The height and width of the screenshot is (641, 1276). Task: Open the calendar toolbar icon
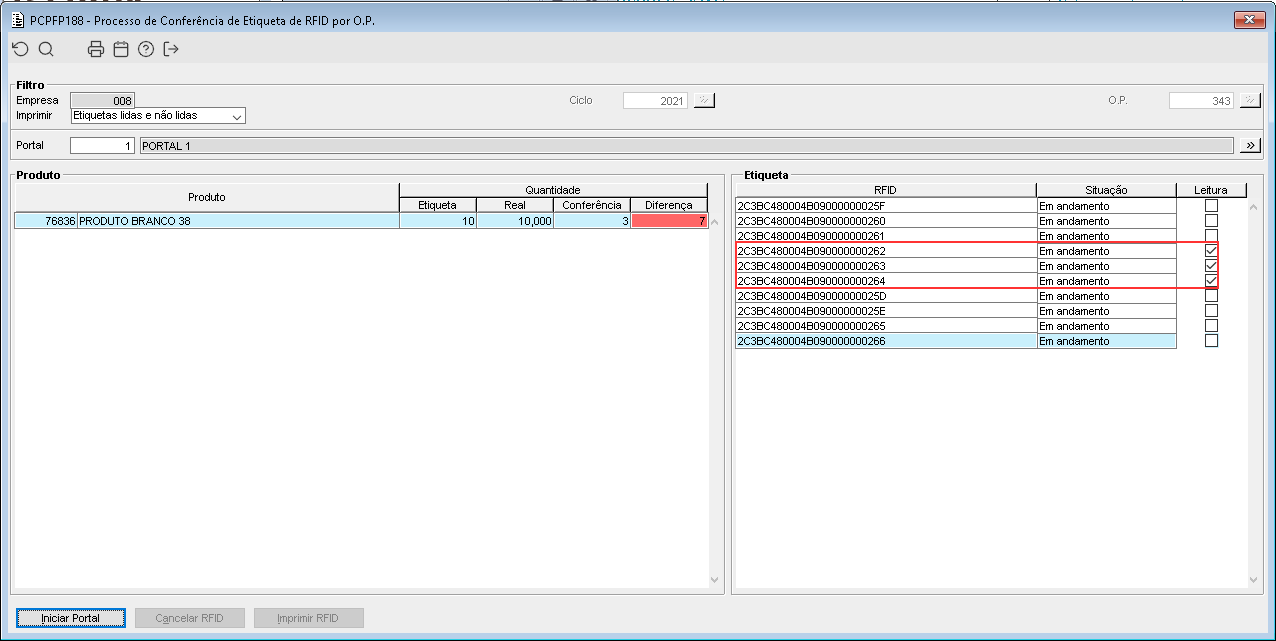[x=121, y=49]
